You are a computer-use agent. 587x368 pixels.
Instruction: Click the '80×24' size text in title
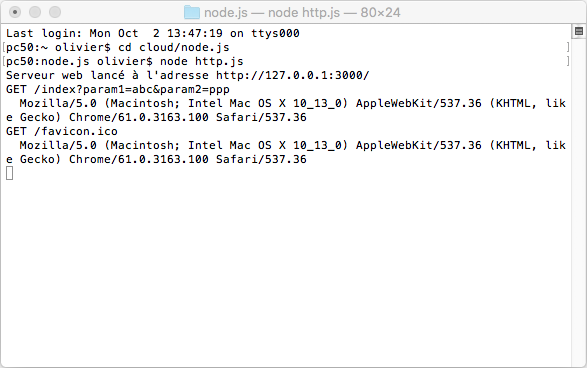pyautogui.click(x=380, y=13)
